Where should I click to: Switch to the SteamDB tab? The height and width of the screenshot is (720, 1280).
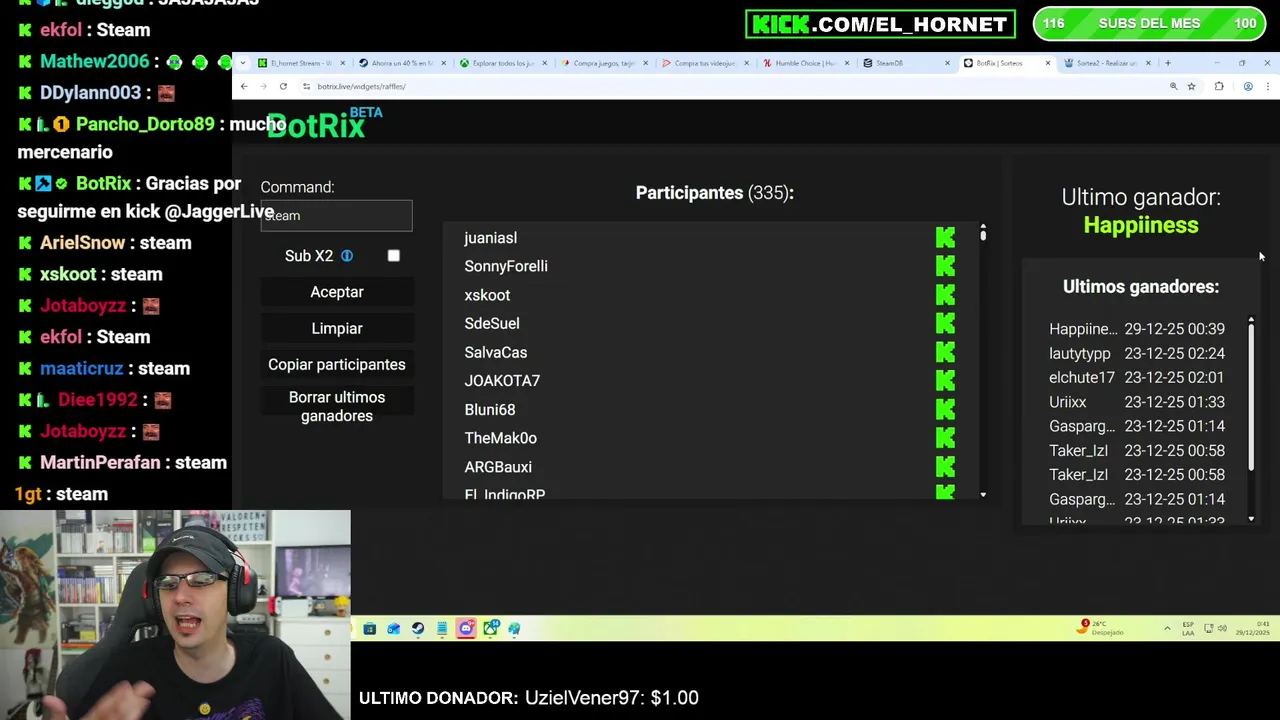tap(906, 63)
